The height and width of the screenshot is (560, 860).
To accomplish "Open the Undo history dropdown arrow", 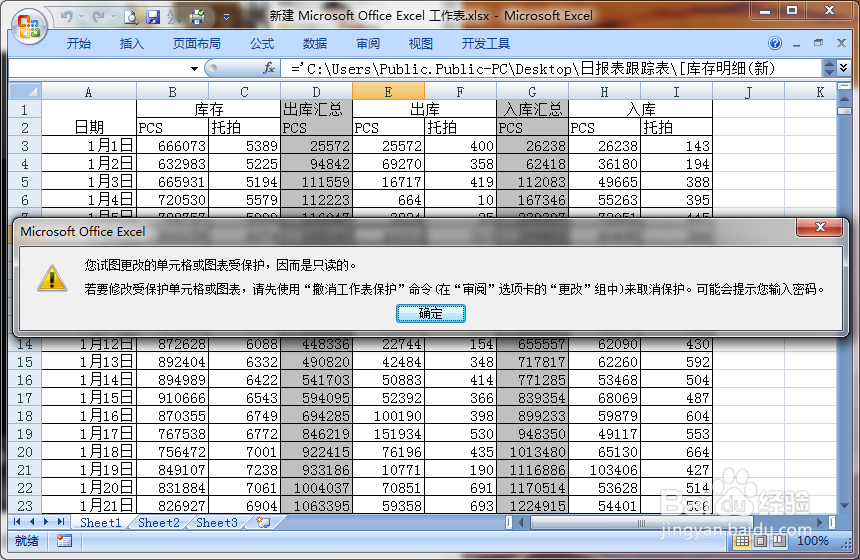I will [81, 17].
